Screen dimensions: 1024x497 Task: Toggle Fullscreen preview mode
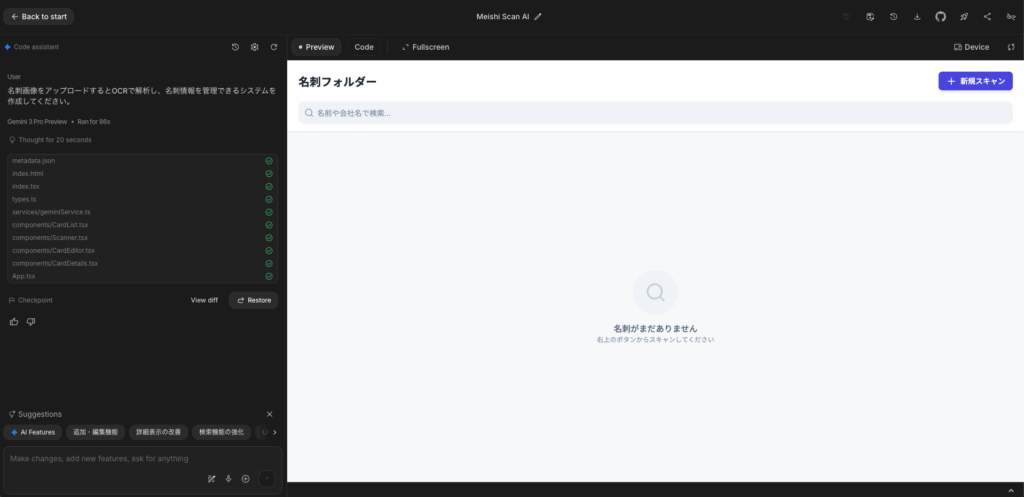point(425,47)
